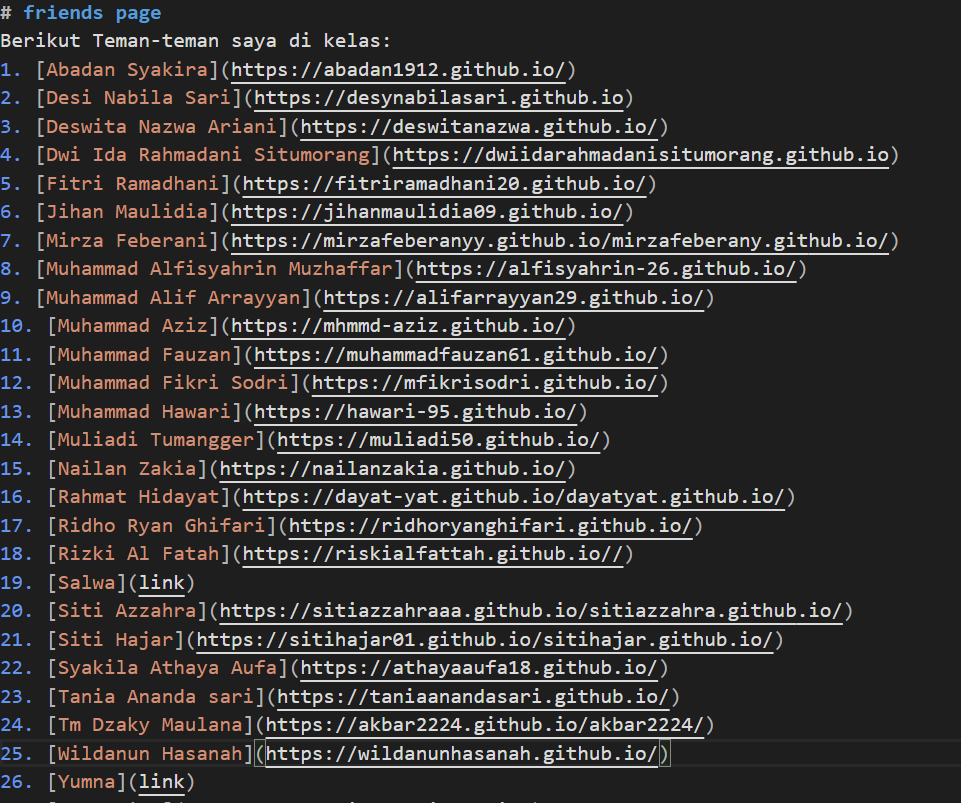Click the name 'Muhammad Aziz'
Screen dimensions: 961x803
coord(133,326)
